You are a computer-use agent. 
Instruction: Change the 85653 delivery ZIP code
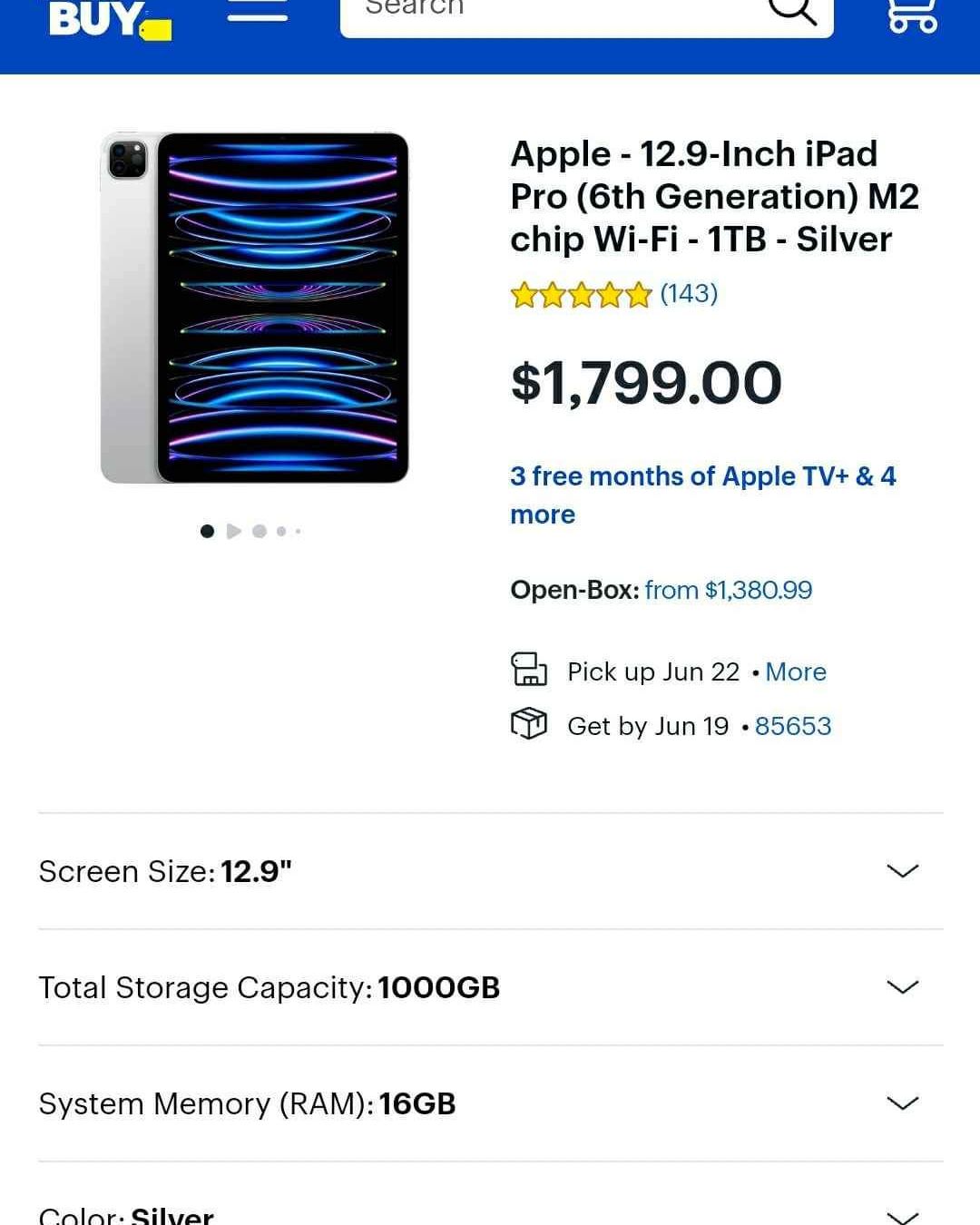pos(793,726)
